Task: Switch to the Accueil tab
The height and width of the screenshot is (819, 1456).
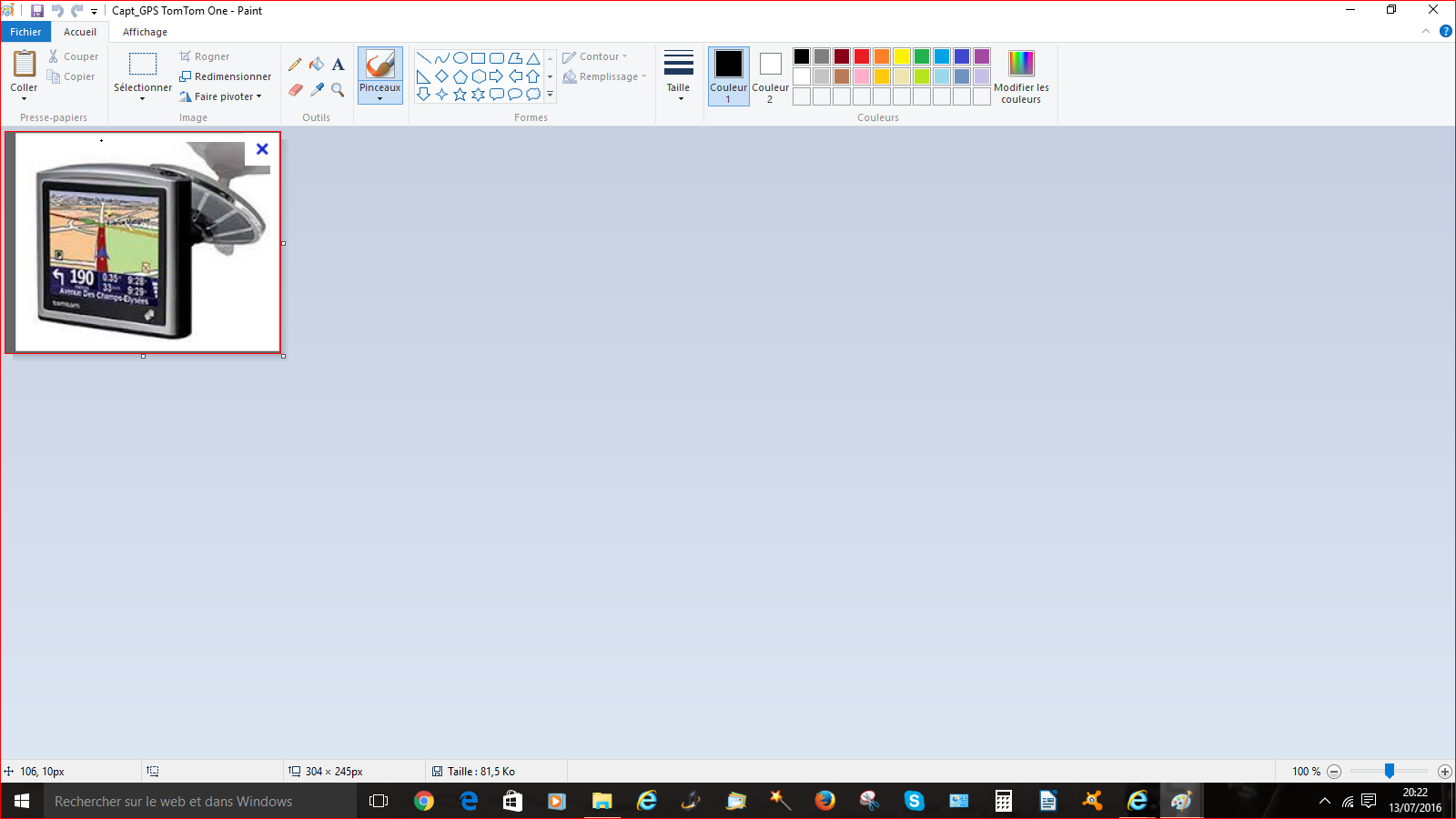Action: (80, 32)
